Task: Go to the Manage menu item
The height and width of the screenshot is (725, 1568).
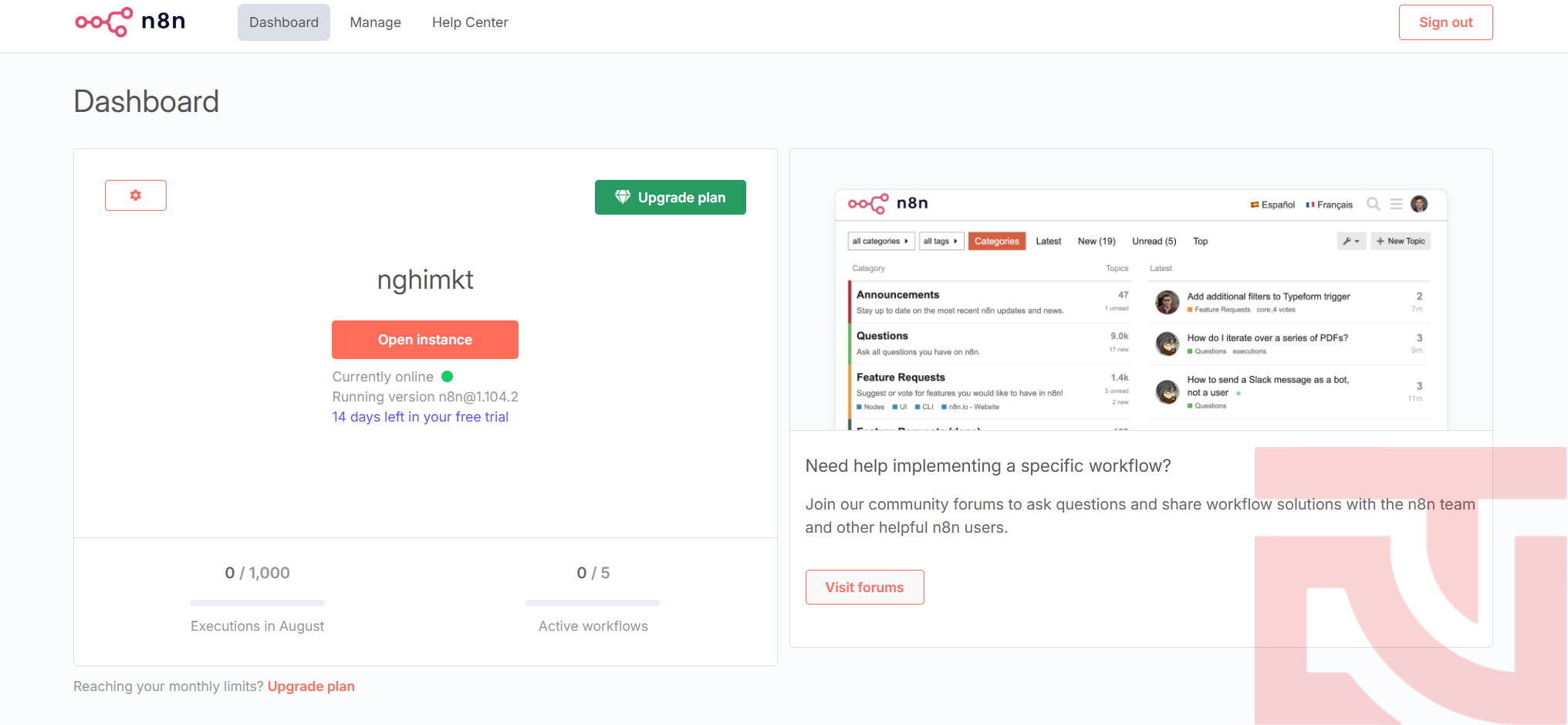Action: click(x=375, y=22)
